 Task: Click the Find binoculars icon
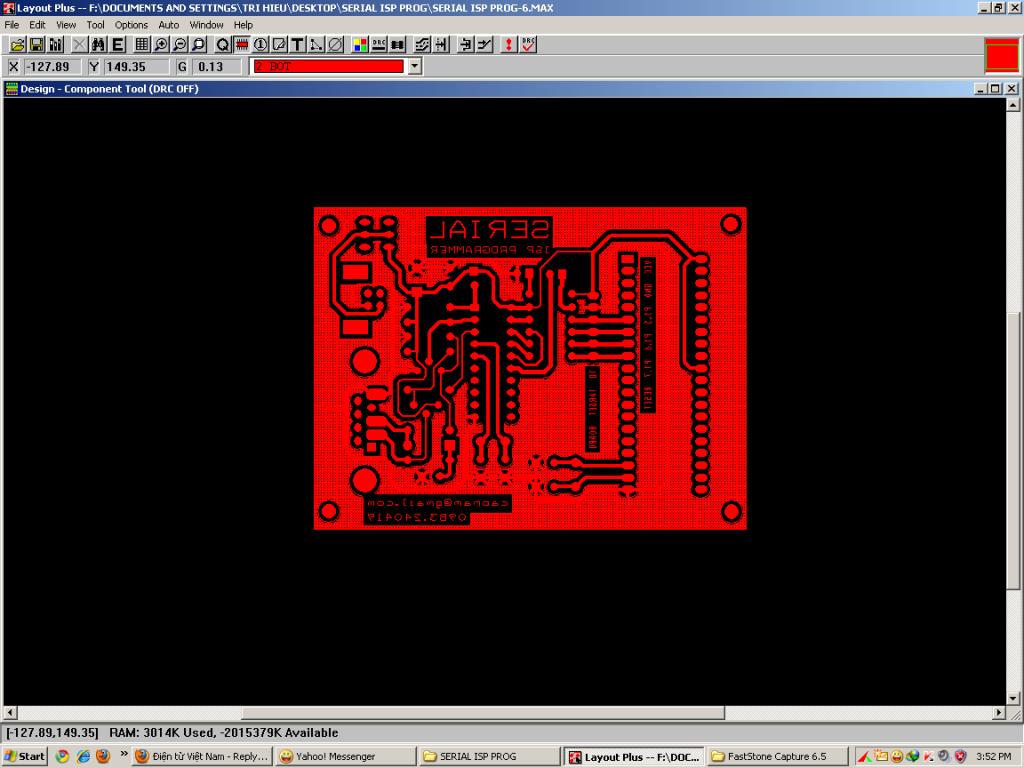tap(98, 44)
